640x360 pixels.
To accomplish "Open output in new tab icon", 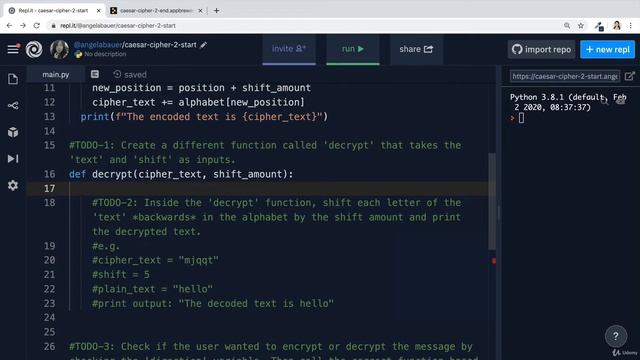I will (x=630, y=76).
